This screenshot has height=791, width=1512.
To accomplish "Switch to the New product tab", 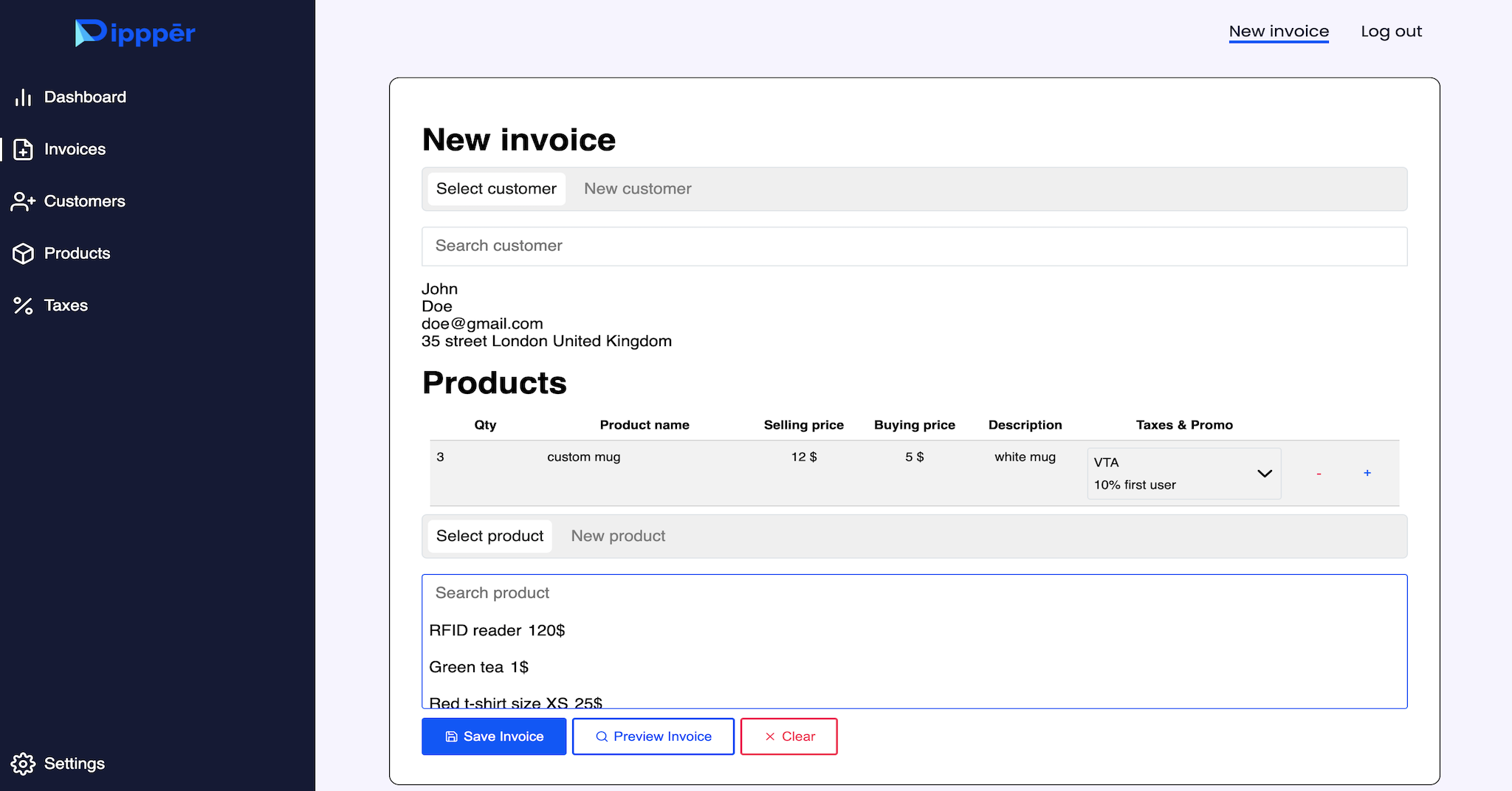I will (618, 536).
